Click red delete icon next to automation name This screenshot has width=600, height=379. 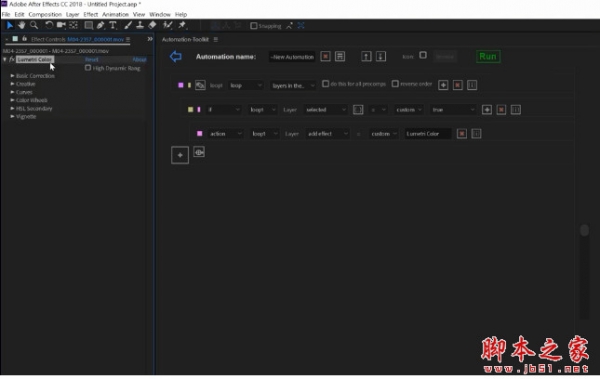coord(325,56)
